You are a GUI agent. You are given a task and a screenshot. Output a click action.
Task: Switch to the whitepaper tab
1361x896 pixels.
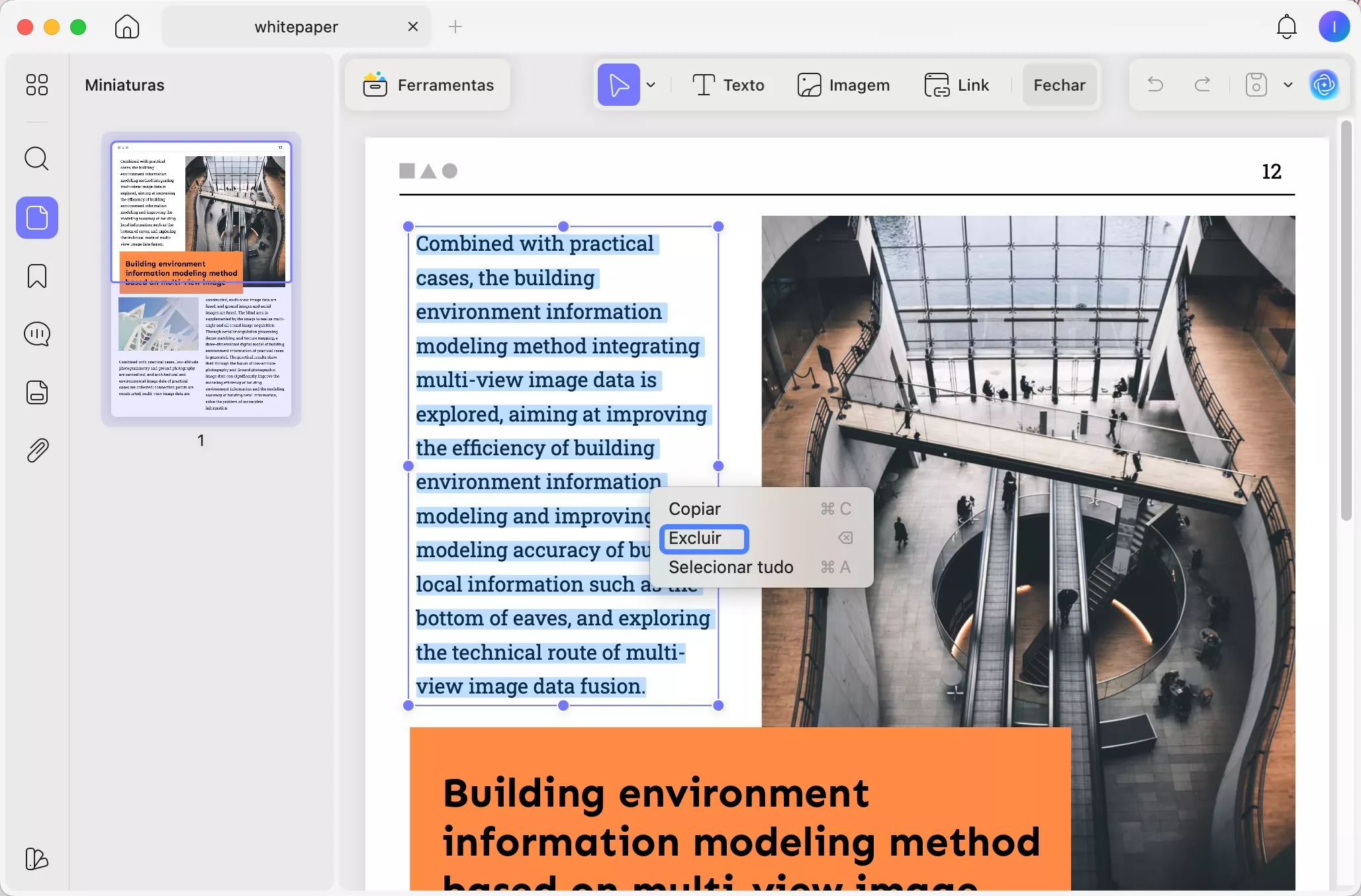pos(296,26)
